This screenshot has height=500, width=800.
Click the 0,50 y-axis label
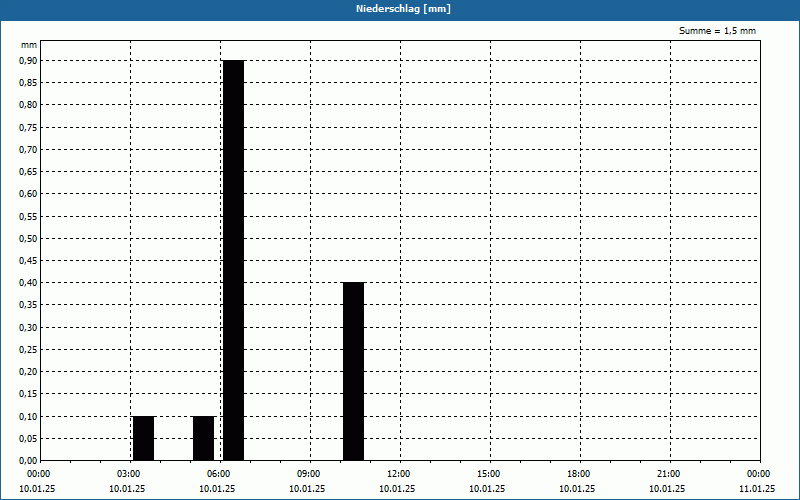(x=28, y=238)
